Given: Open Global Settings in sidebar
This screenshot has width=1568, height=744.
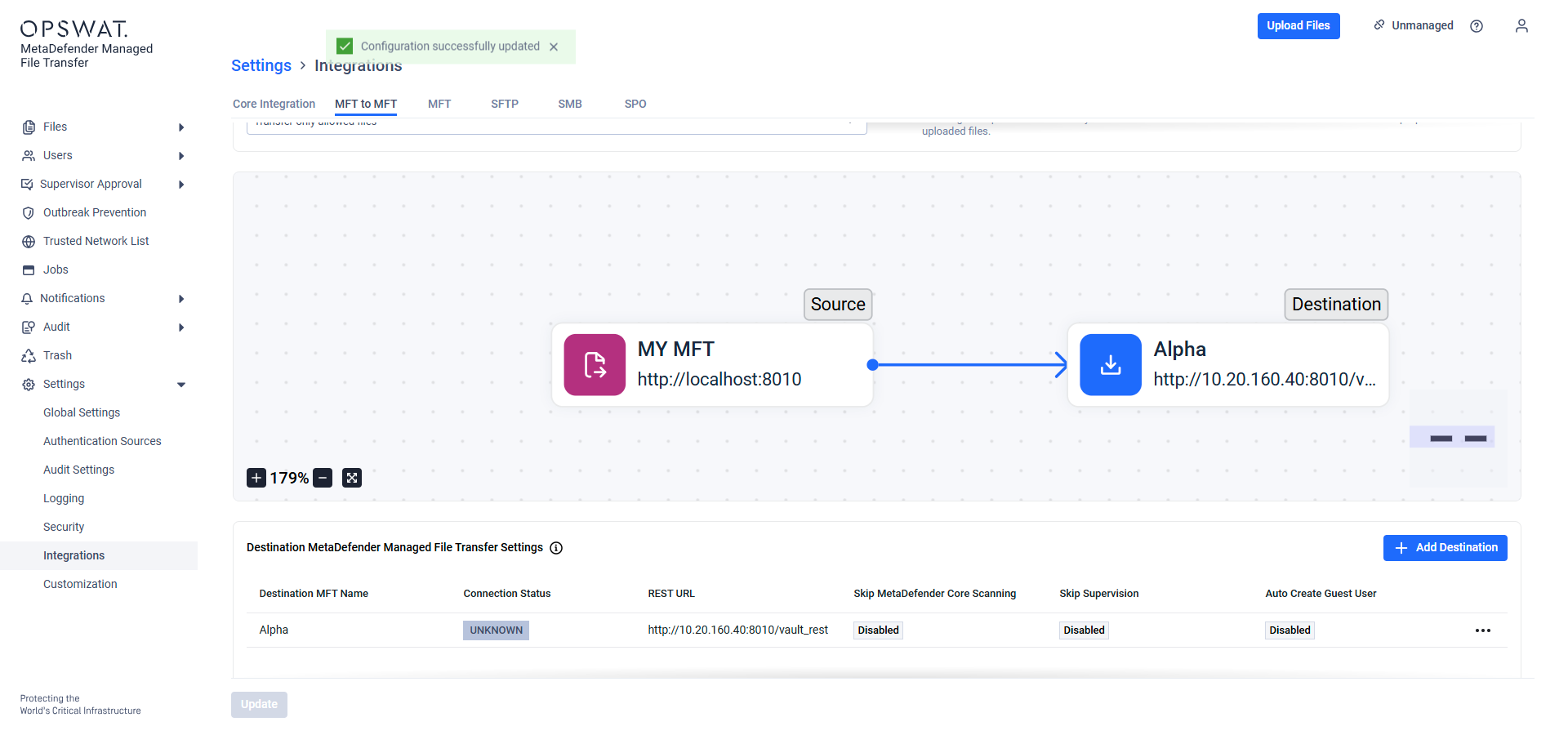Looking at the screenshot, I should pyautogui.click(x=82, y=413).
